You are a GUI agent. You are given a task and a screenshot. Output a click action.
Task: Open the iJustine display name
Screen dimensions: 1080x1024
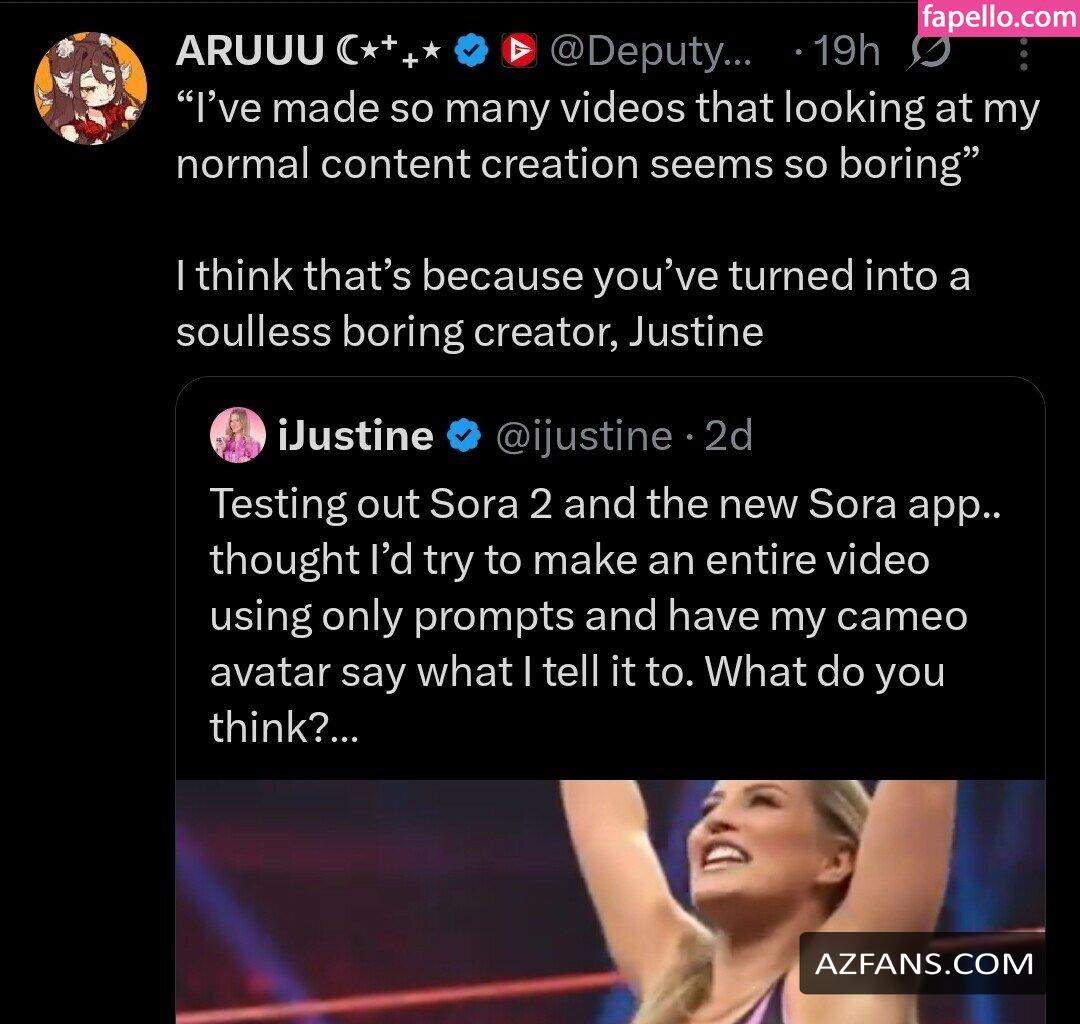tap(355, 436)
